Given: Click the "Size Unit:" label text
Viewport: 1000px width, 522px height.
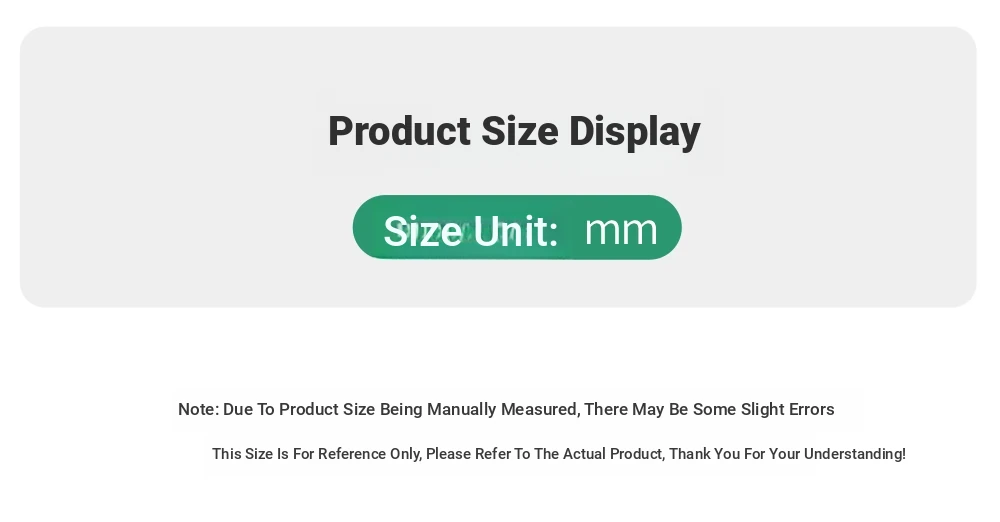Looking at the screenshot, I should click(x=471, y=231).
